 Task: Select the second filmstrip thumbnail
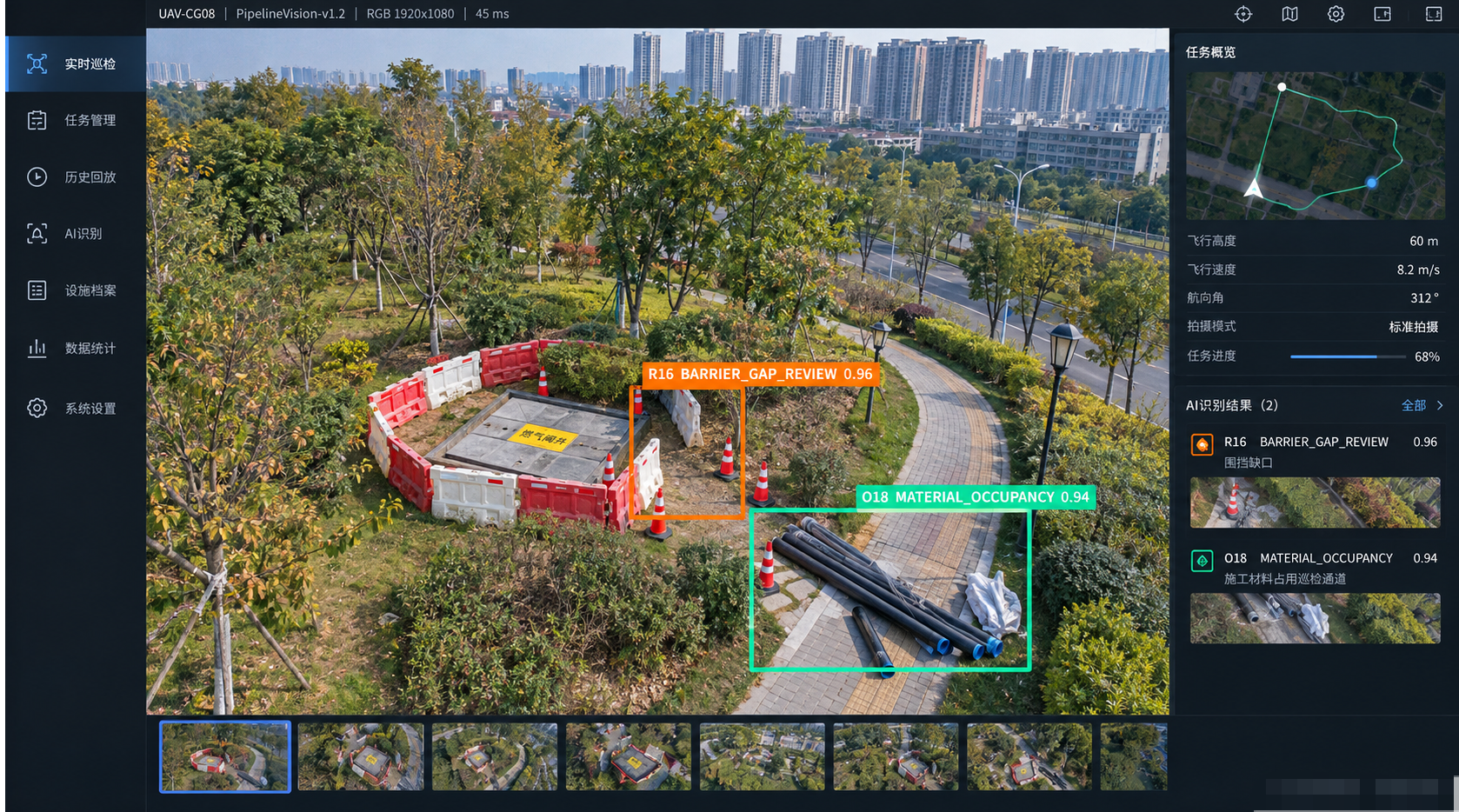click(x=361, y=756)
